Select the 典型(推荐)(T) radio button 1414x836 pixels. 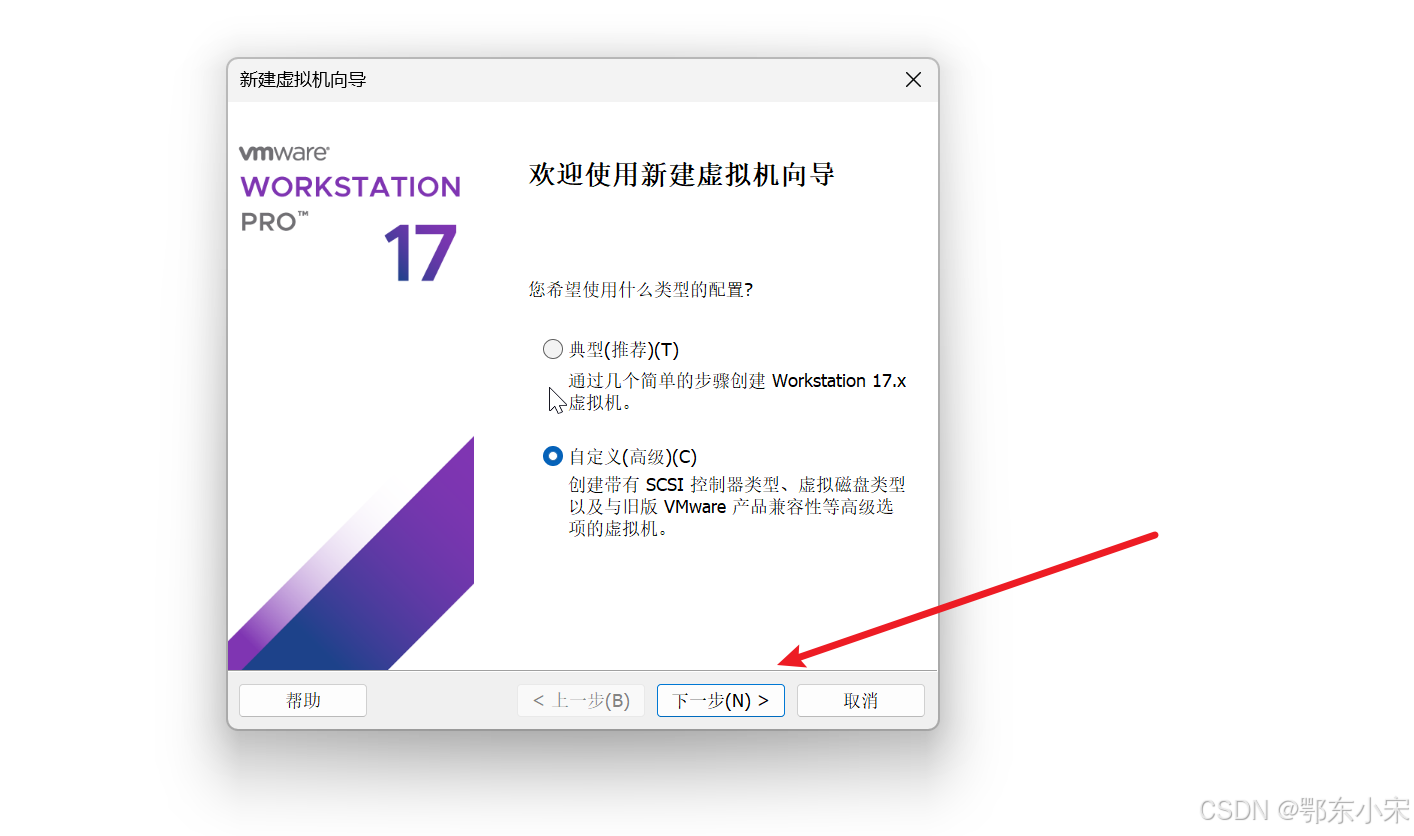[x=553, y=349]
